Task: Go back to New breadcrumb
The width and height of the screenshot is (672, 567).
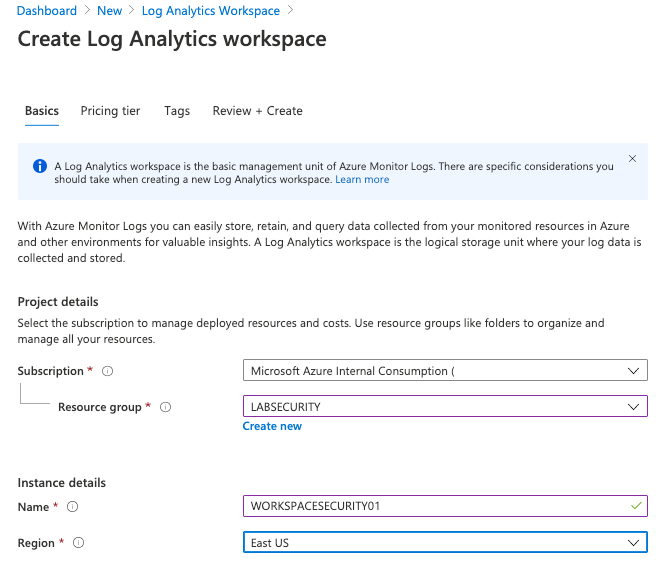Action: pyautogui.click(x=109, y=11)
